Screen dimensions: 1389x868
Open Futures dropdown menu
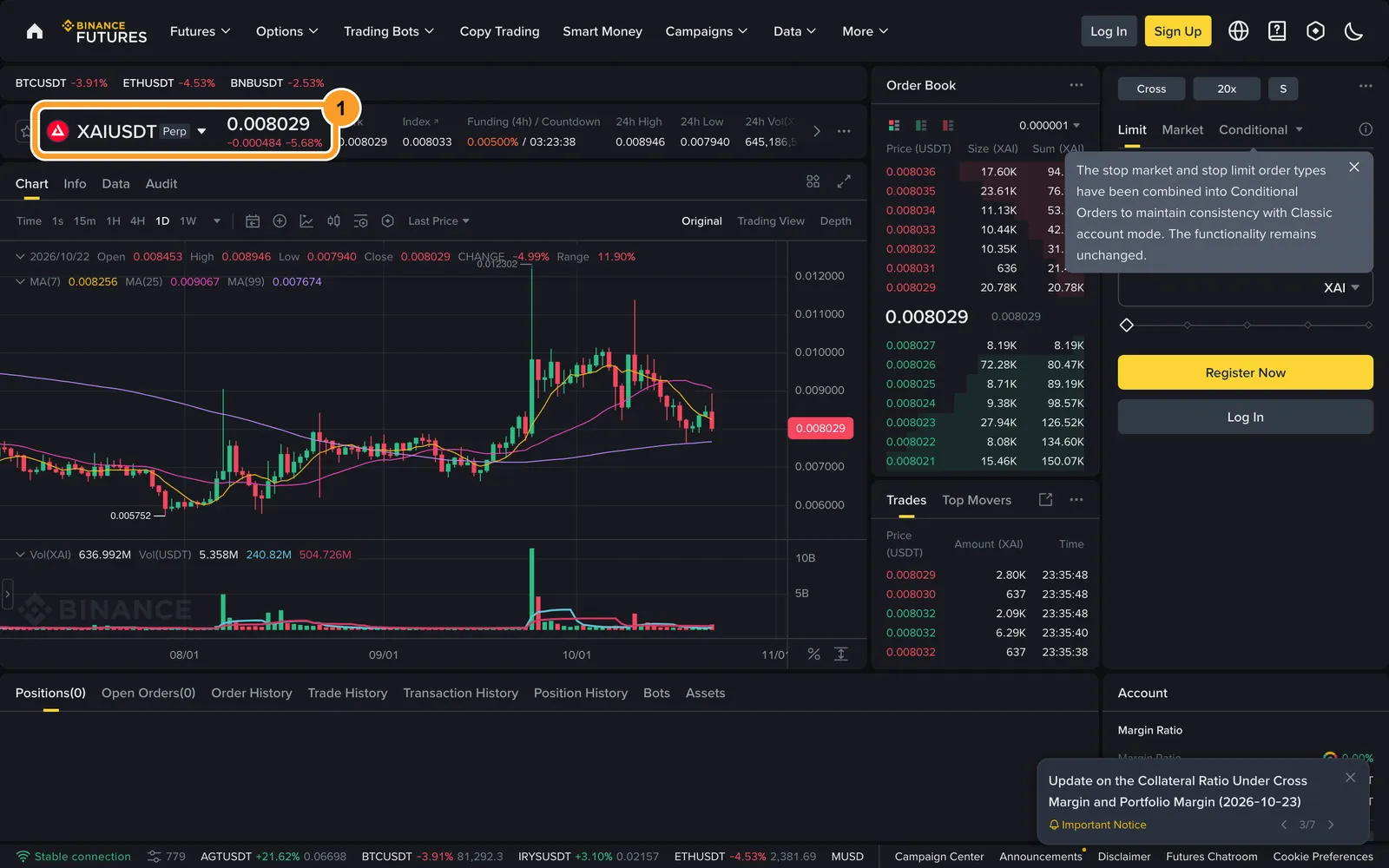click(201, 31)
